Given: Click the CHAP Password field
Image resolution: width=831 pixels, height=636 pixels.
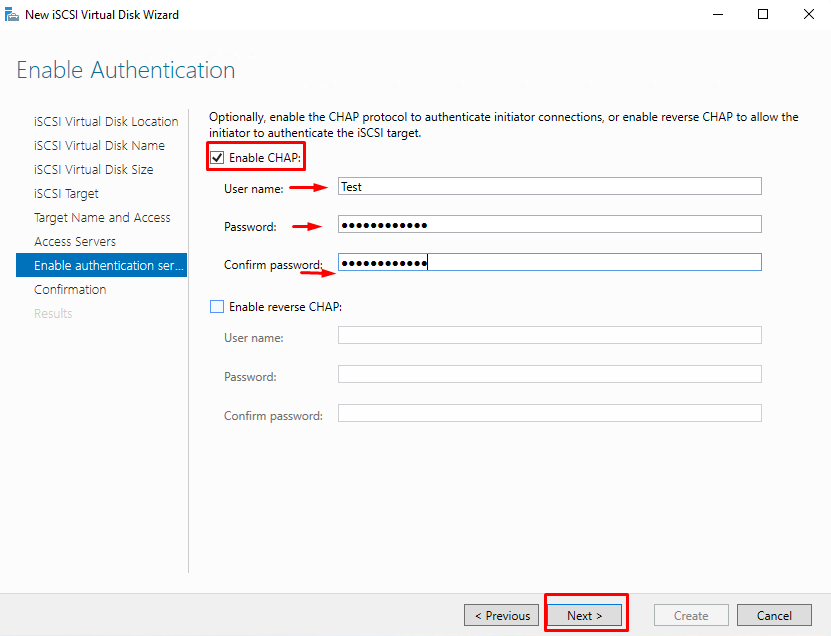Looking at the screenshot, I should 550,224.
